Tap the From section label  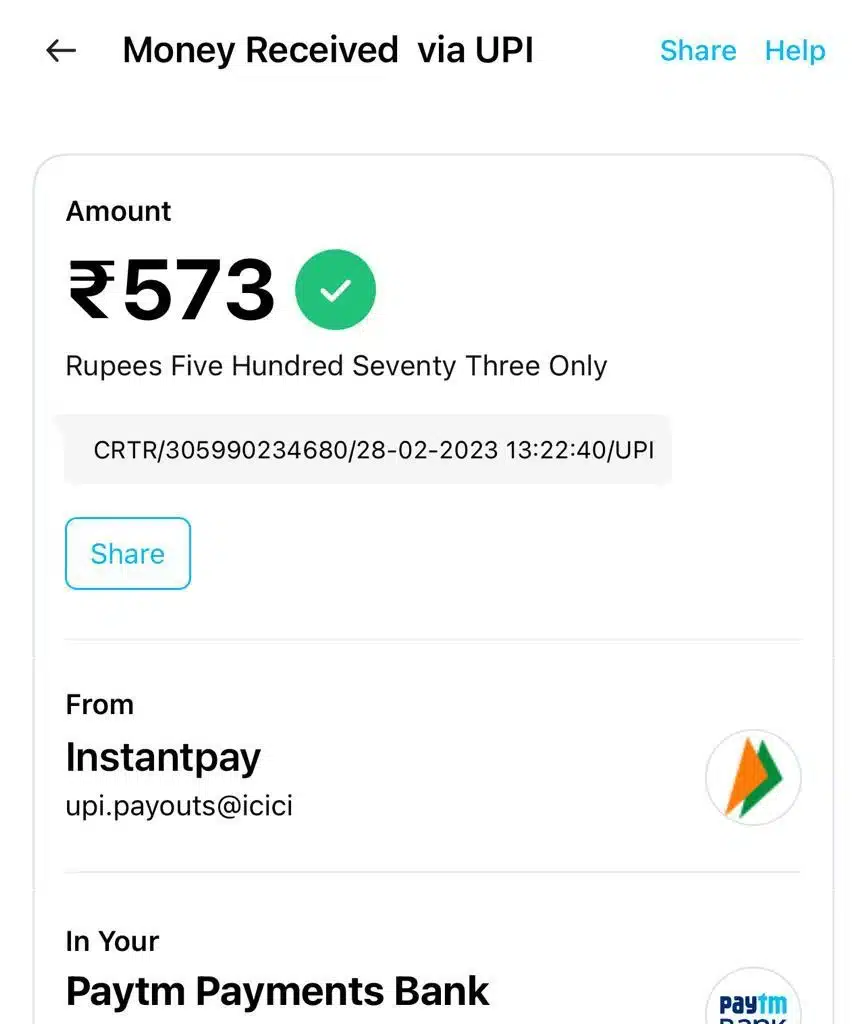(x=99, y=705)
